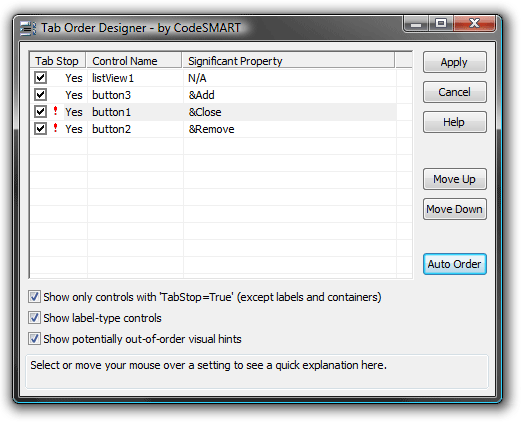Open Help for the designer
521x423 pixels.
(455, 122)
